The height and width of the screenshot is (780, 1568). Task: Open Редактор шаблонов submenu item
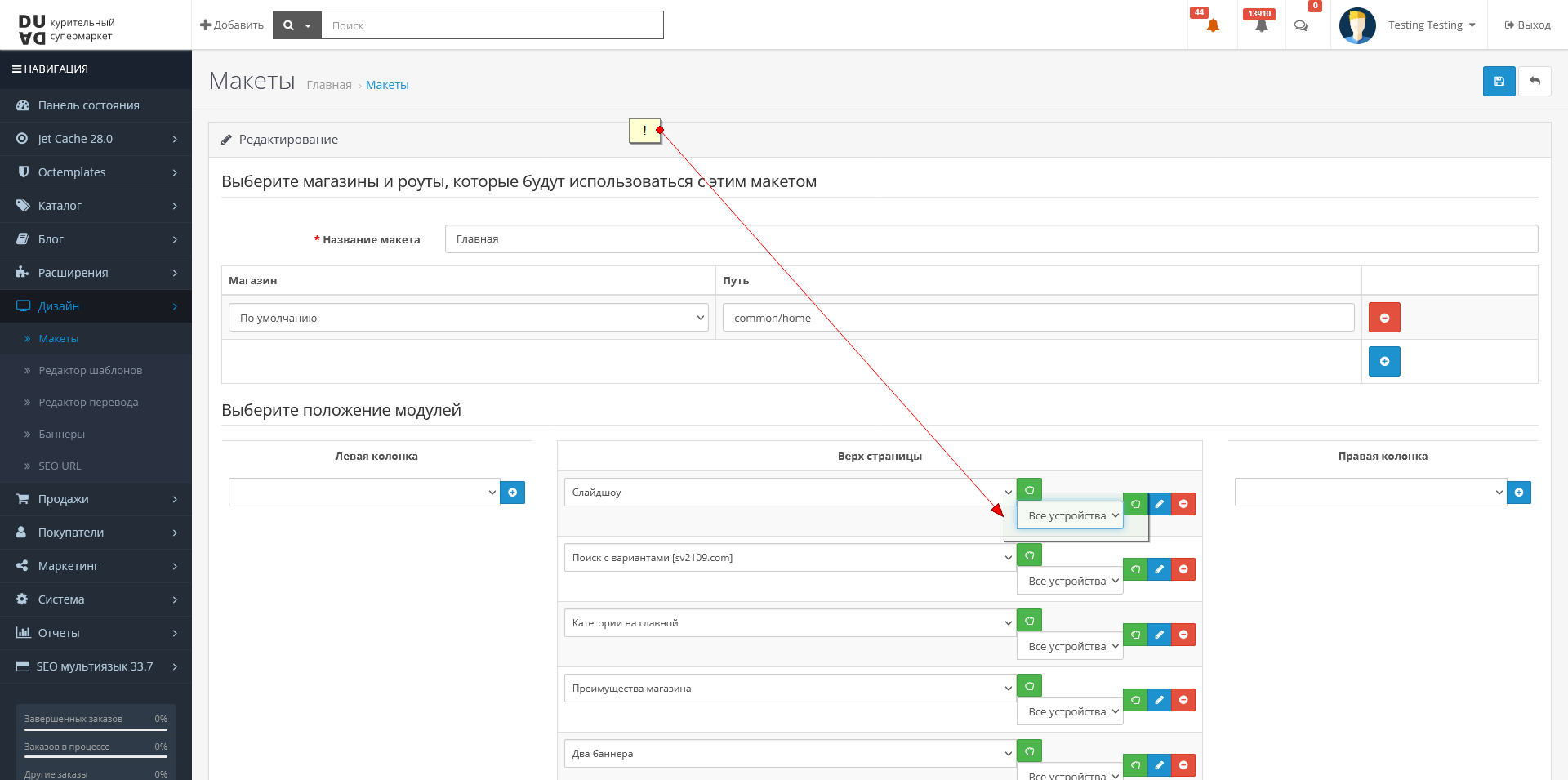(90, 371)
